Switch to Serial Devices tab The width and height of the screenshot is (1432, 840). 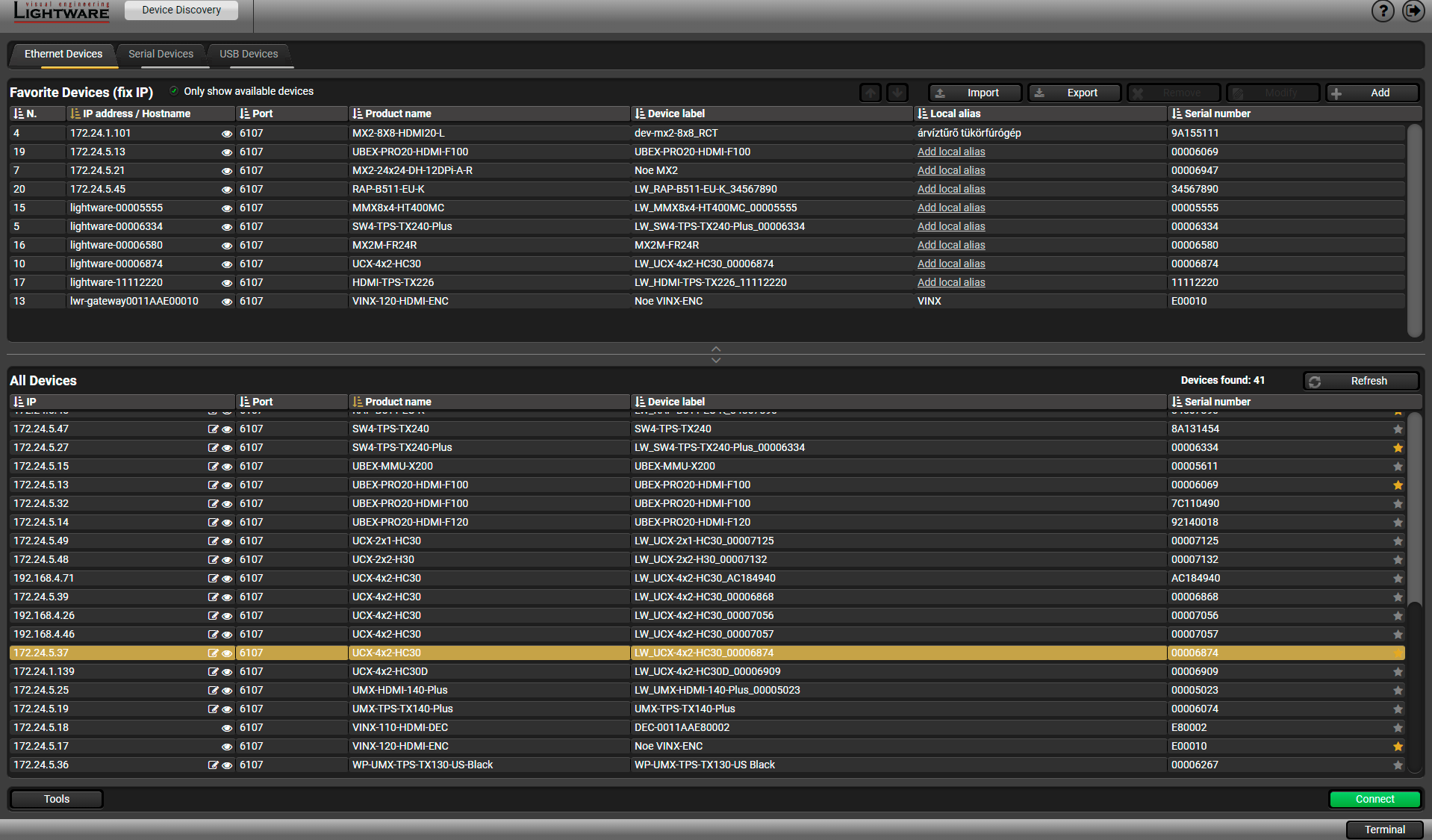click(x=161, y=54)
